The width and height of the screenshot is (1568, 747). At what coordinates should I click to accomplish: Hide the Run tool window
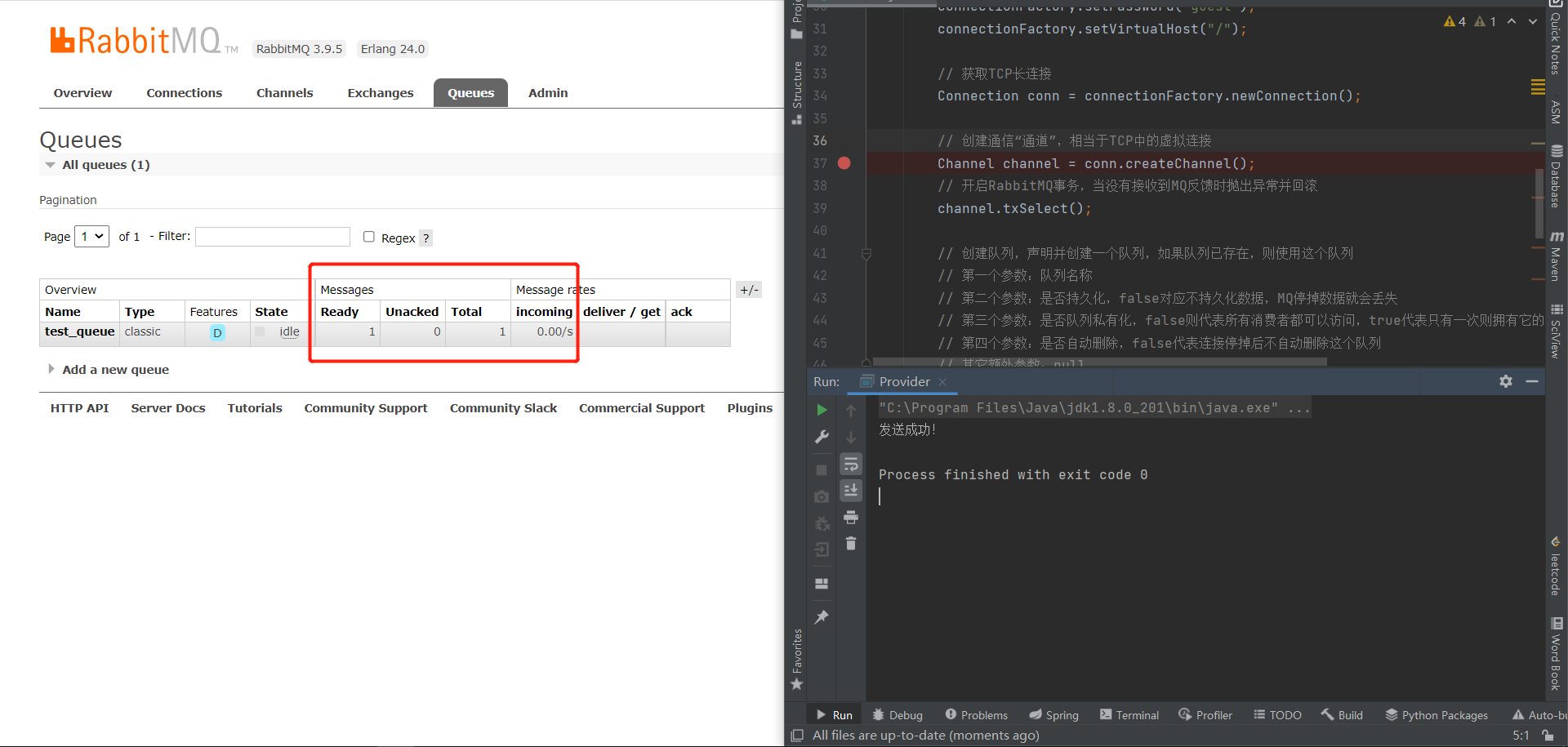point(1532,381)
